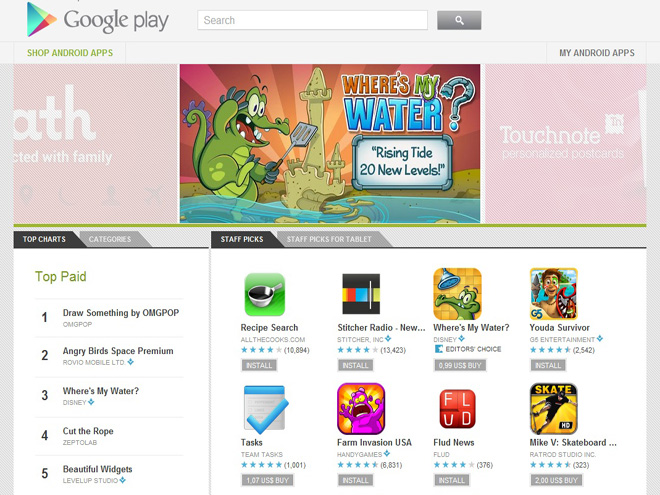Select the Top Charts tab
This screenshot has height=495, width=660.
tap(44, 239)
